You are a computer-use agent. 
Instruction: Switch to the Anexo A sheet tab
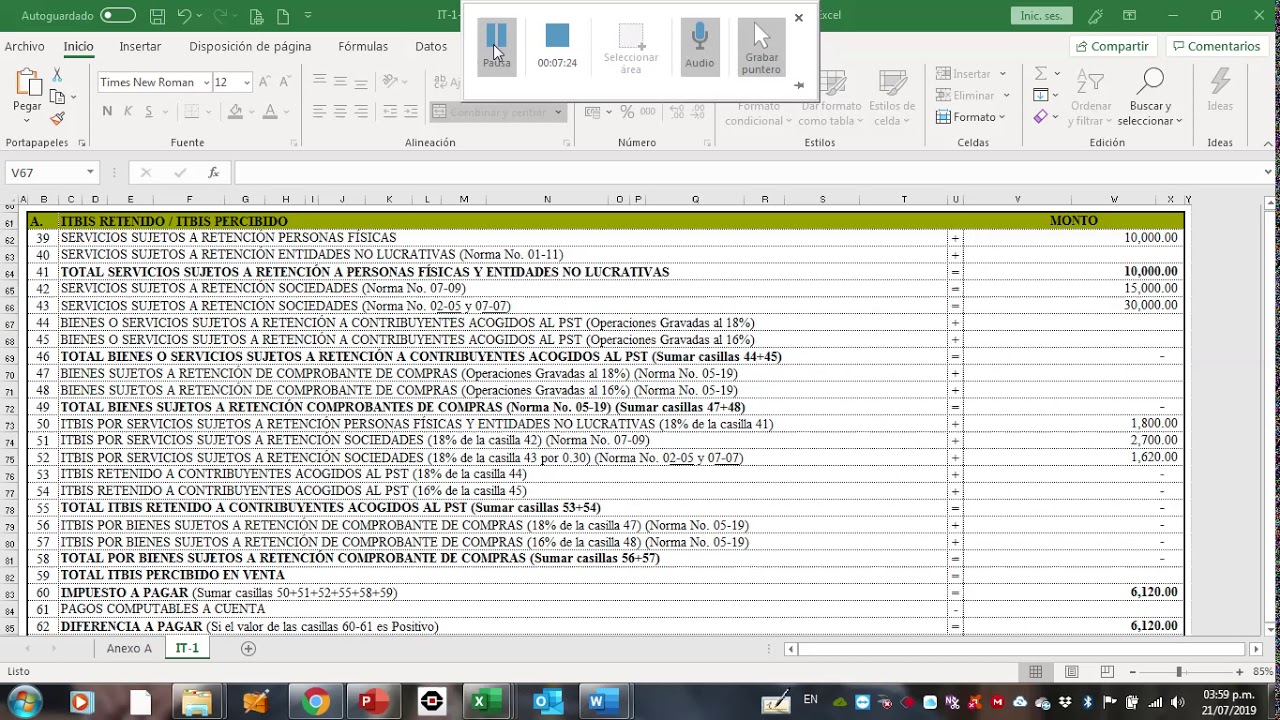(129, 649)
